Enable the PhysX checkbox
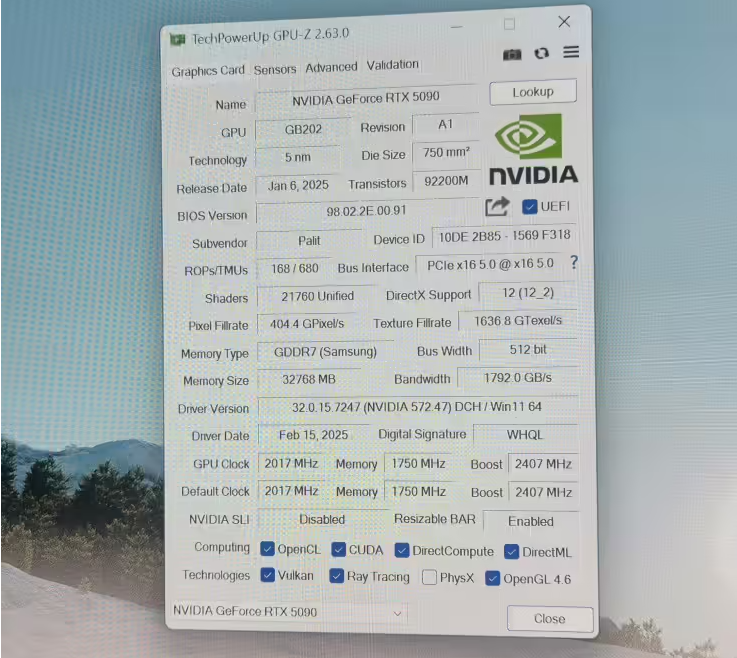This screenshot has height=658, width=737. [429, 577]
